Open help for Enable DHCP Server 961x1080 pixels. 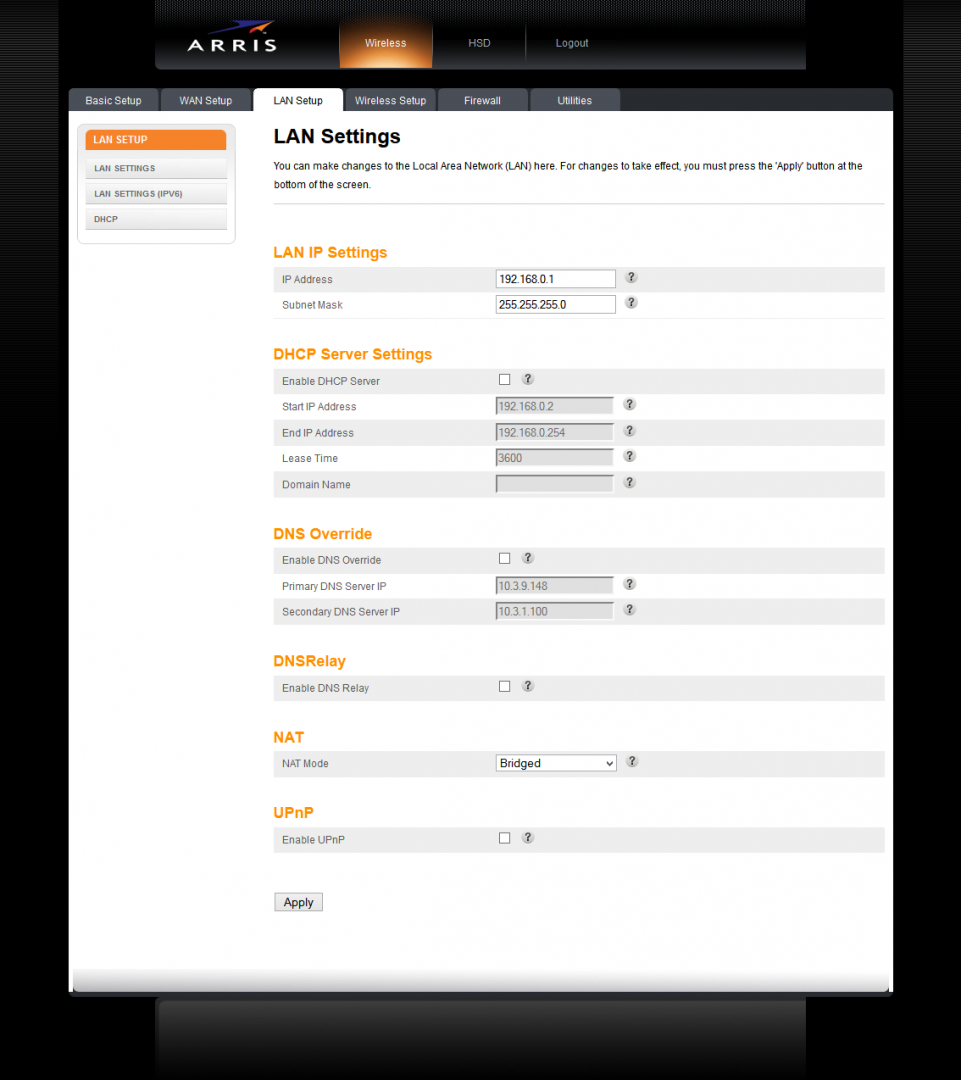[x=528, y=380]
